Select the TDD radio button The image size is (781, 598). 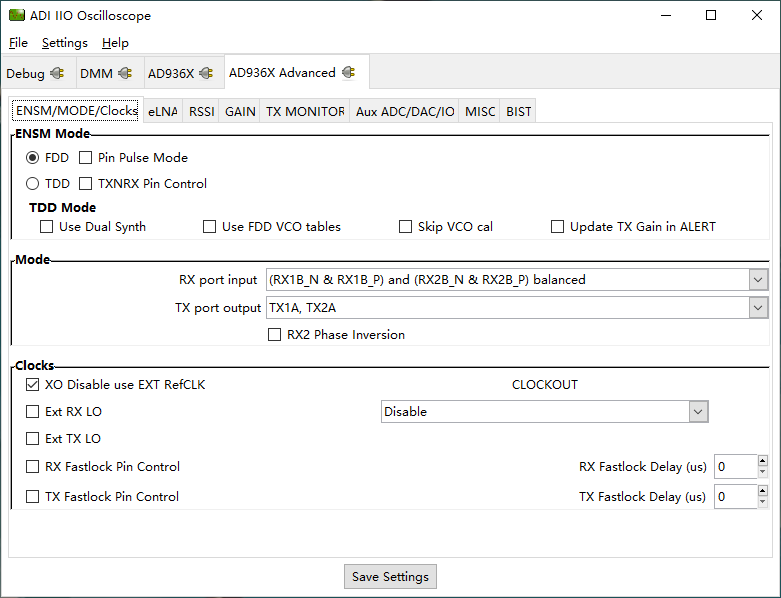tap(32, 184)
